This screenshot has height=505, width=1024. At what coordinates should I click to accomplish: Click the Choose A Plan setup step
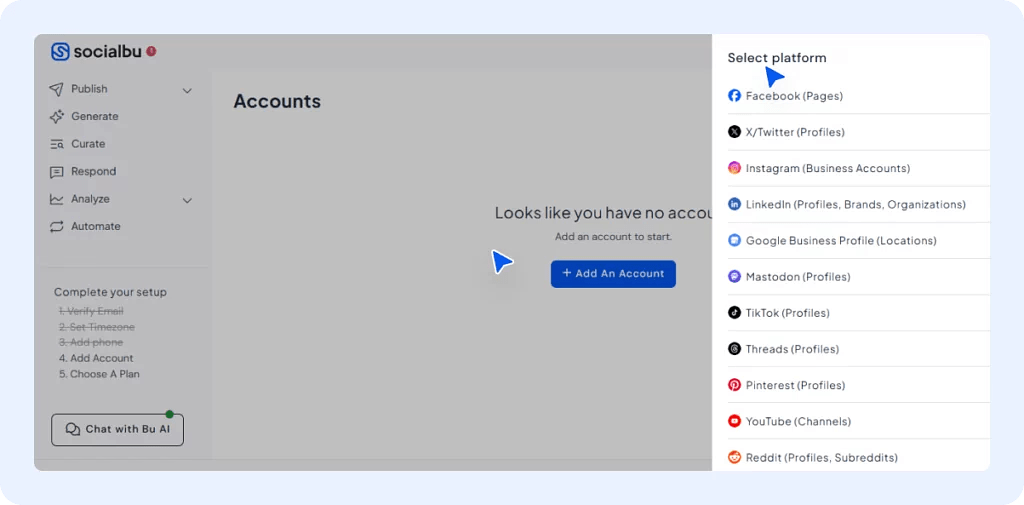click(x=99, y=374)
